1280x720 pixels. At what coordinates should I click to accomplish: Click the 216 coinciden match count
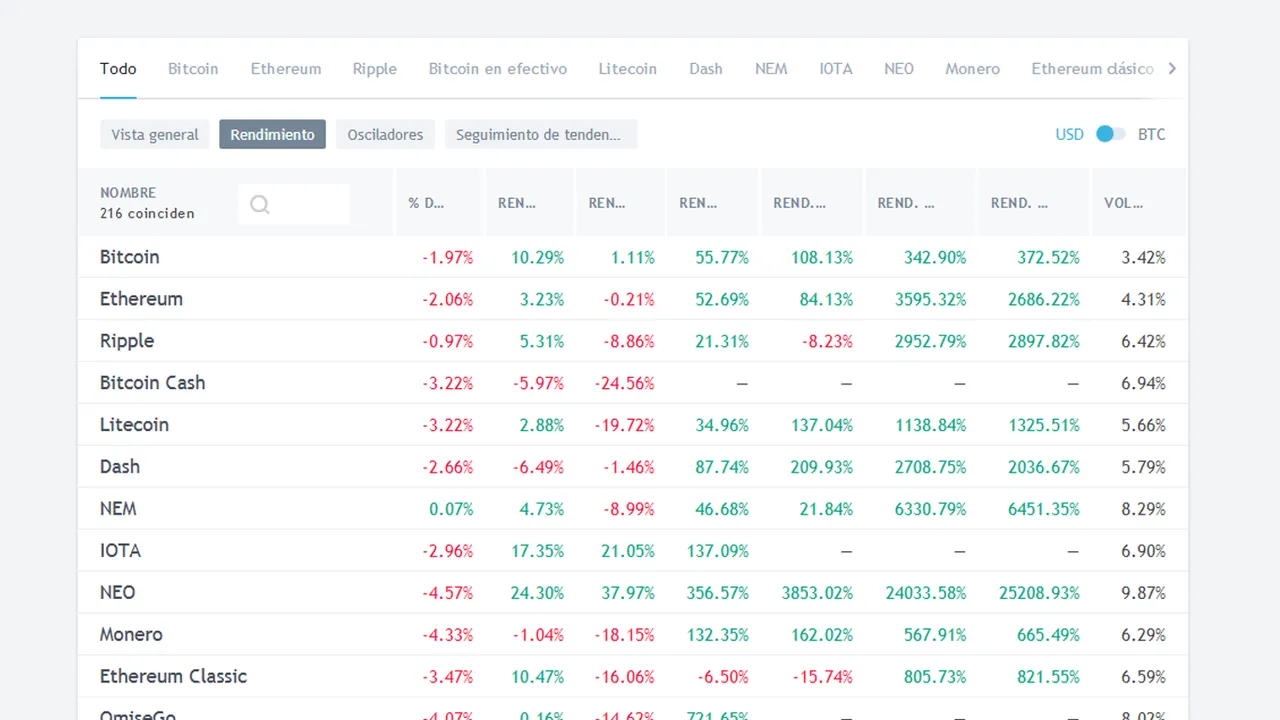pos(147,213)
